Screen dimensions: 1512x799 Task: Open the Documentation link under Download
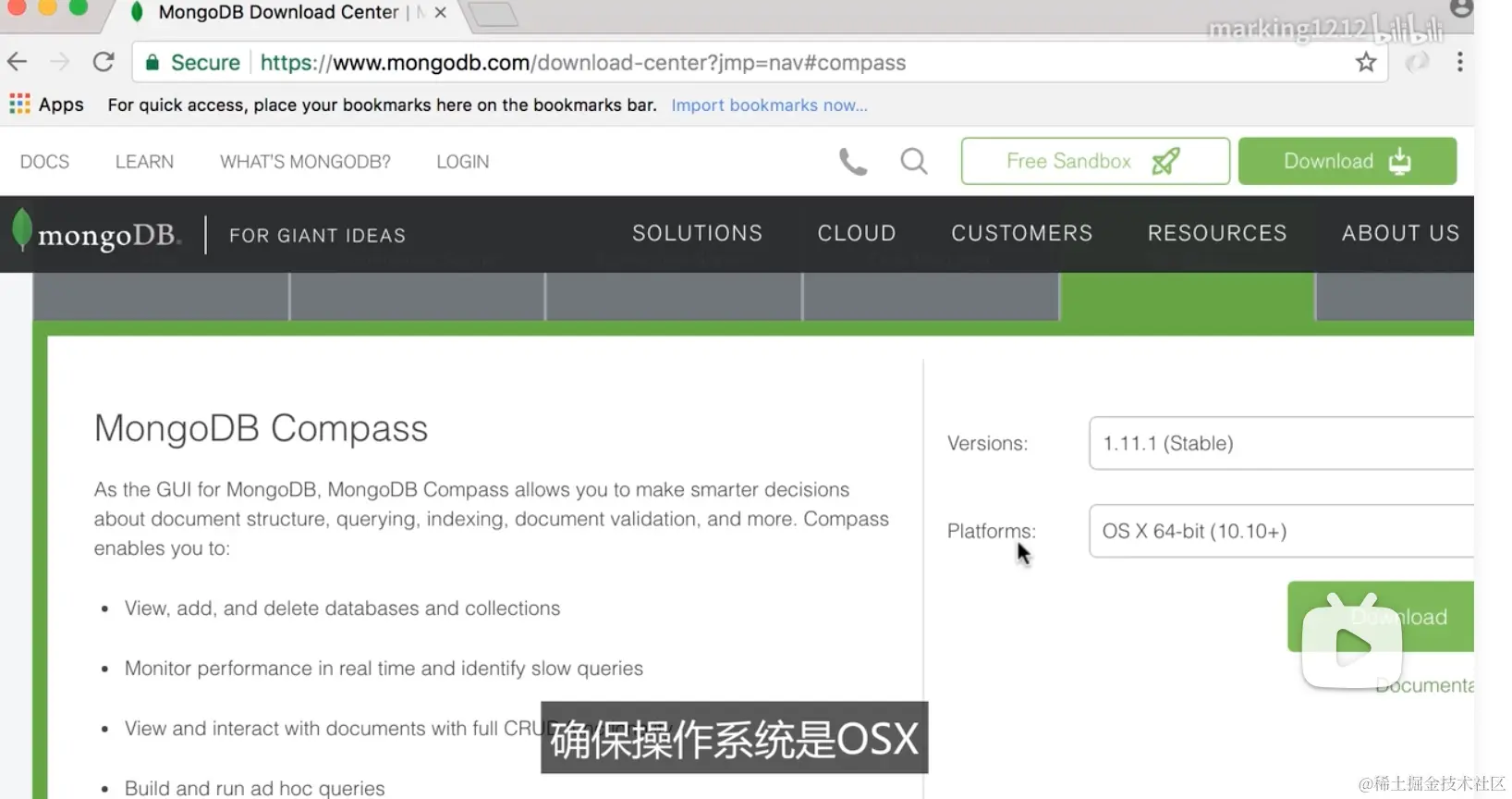click(1424, 685)
